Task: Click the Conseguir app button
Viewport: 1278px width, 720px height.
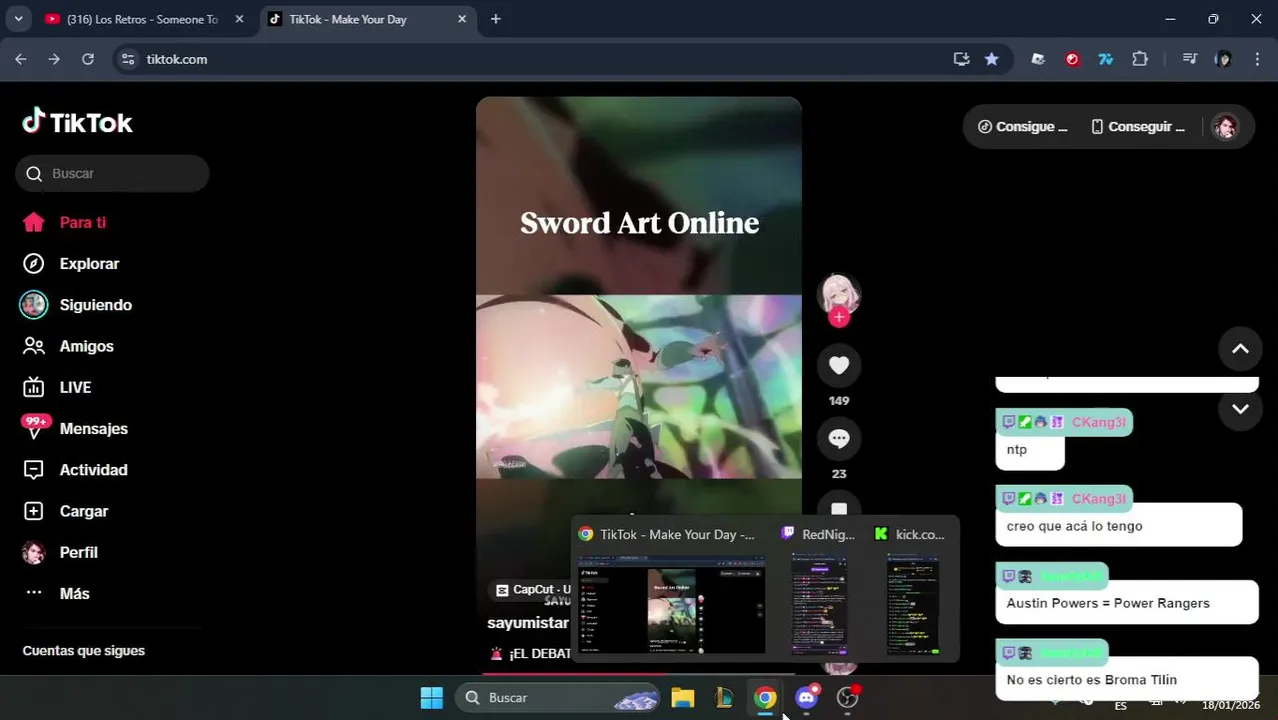Action: [1138, 127]
